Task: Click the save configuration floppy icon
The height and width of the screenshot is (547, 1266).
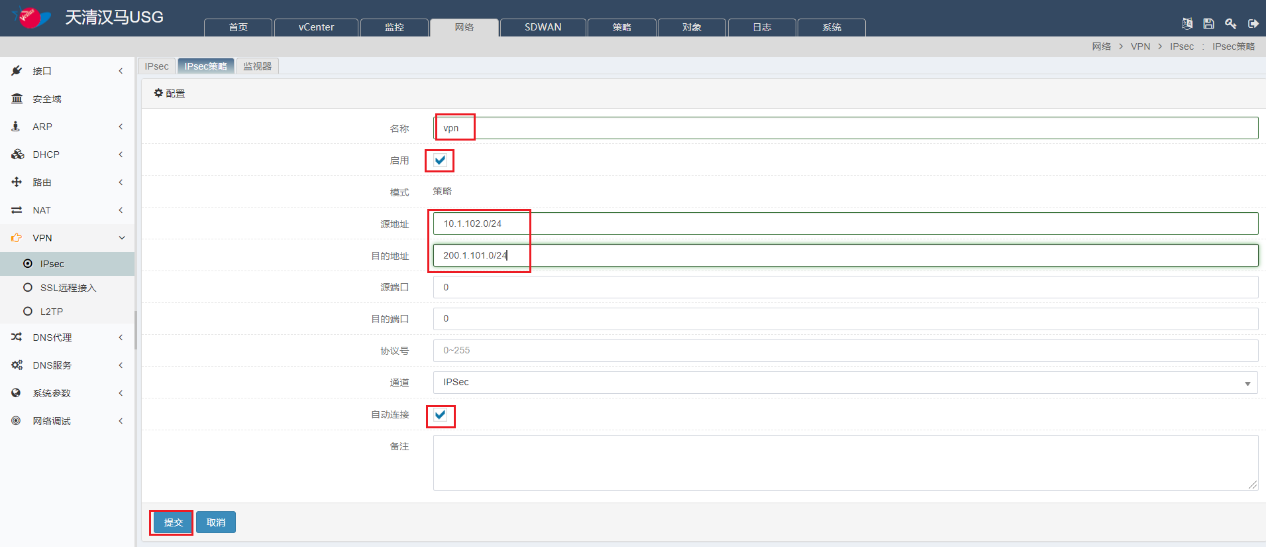Action: [1209, 23]
